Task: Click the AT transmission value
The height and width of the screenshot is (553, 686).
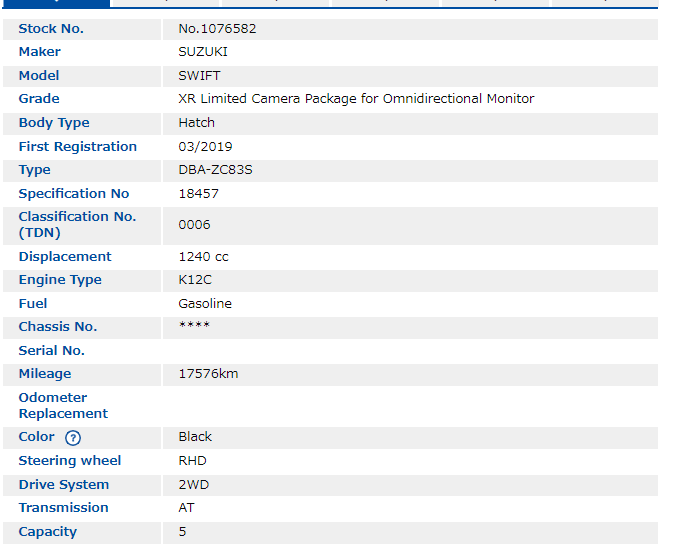Action: click(186, 508)
